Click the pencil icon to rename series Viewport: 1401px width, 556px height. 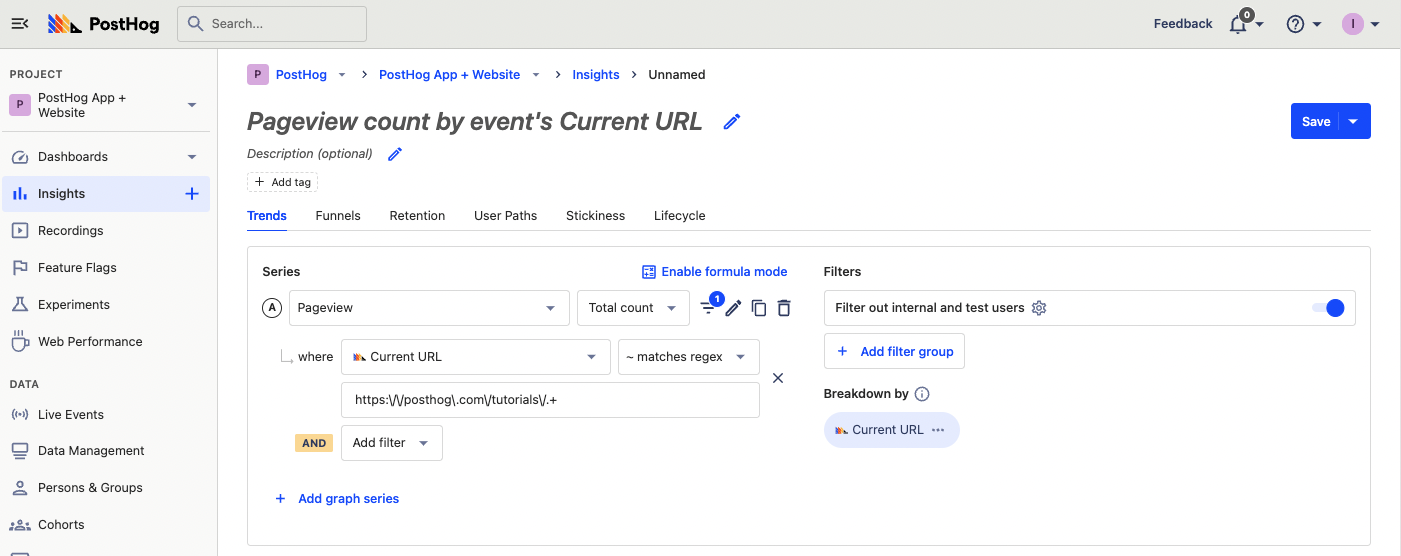733,308
